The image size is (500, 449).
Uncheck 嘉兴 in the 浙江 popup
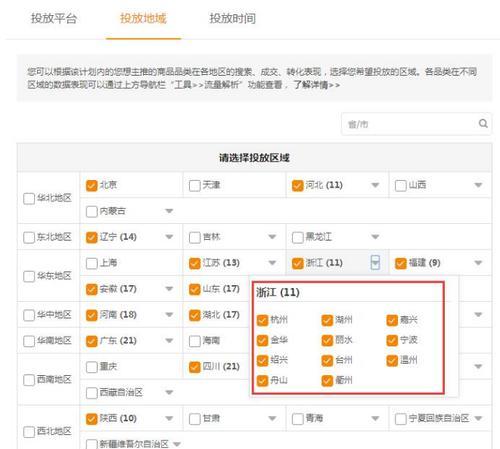coord(392,320)
